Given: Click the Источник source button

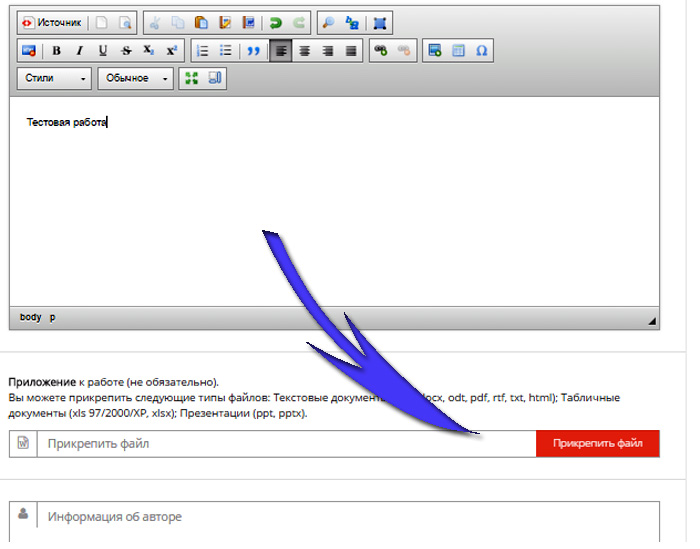Looking at the screenshot, I should [50, 22].
